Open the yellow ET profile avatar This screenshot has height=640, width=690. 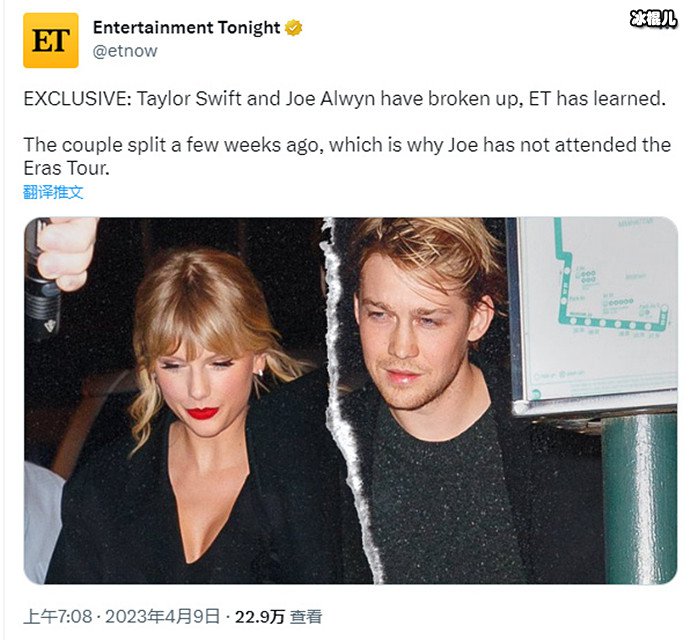[x=51, y=40]
